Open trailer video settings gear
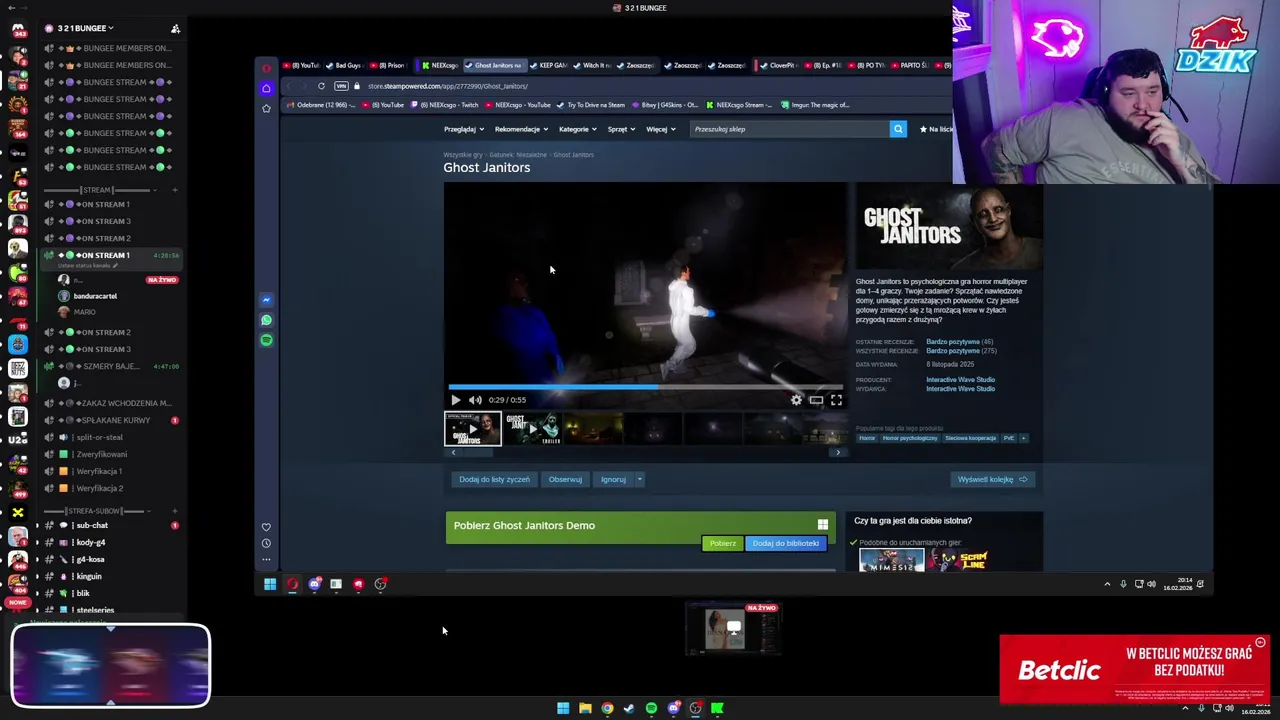The height and width of the screenshot is (720, 1280). [x=796, y=400]
